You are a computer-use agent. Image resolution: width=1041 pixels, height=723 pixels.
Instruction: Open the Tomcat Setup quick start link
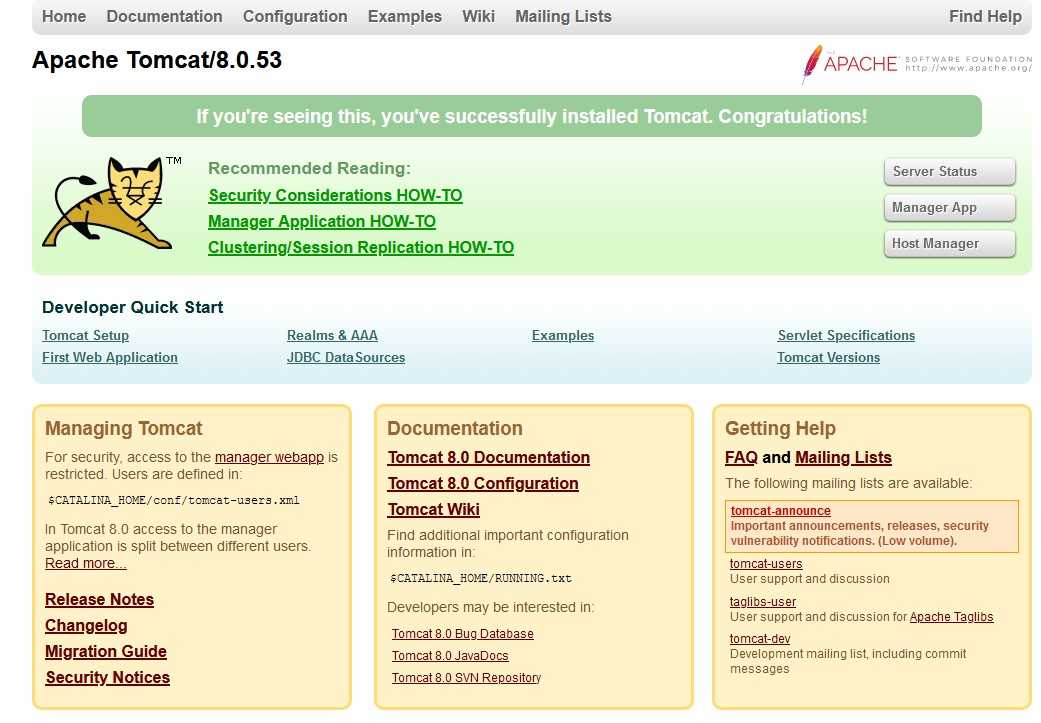86,335
